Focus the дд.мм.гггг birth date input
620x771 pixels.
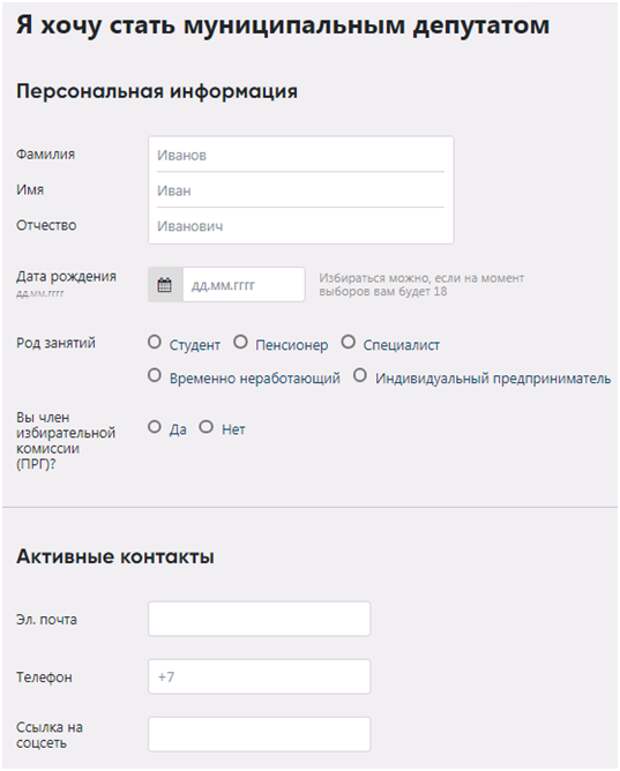[x=244, y=285]
